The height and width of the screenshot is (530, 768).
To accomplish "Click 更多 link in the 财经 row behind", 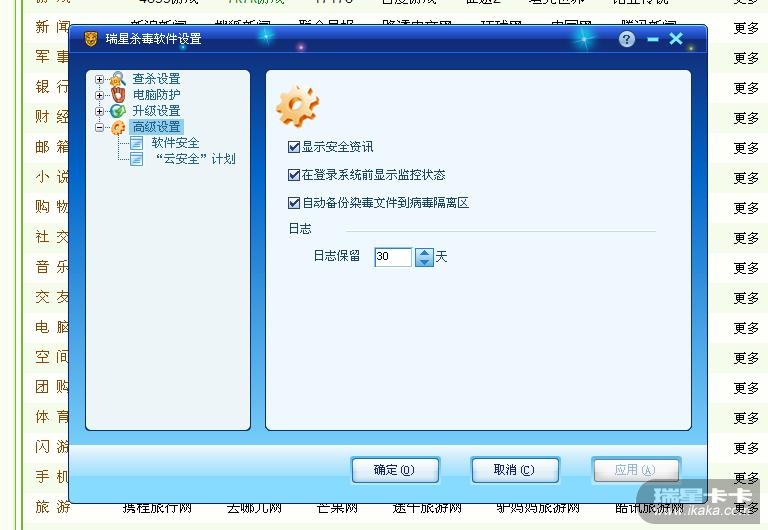I will click(746, 118).
